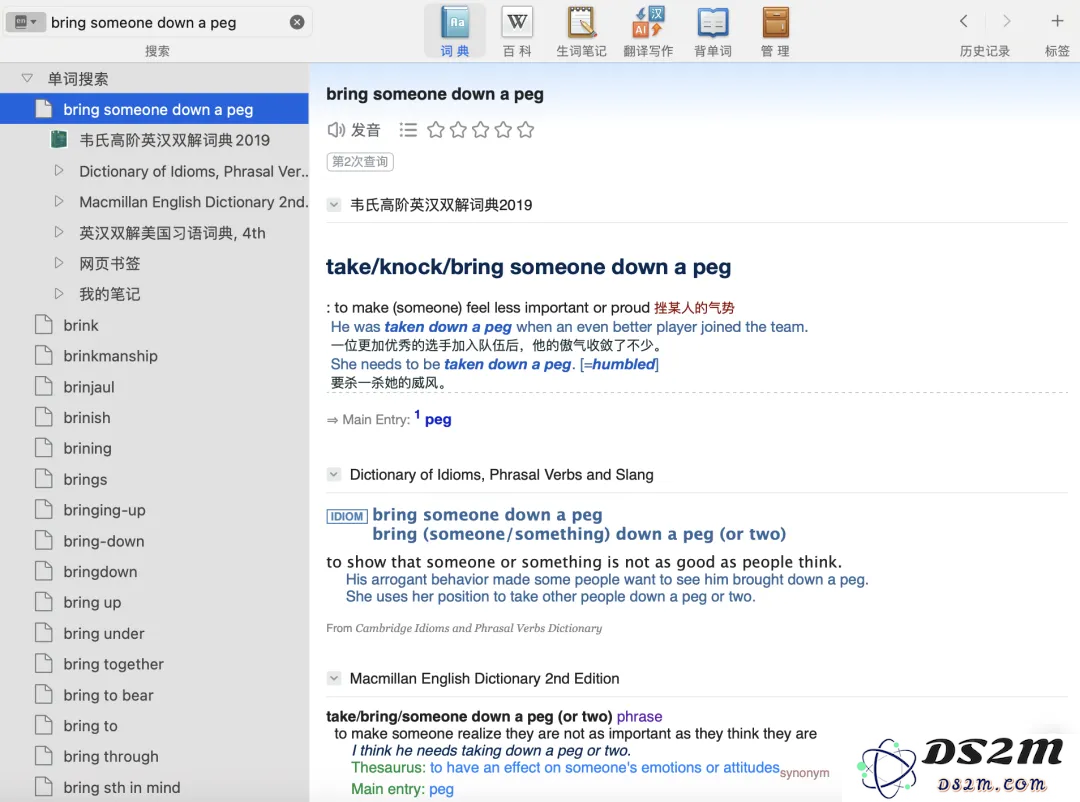Collapse the Macmillan English Dictionary content section
This screenshot has height=802, width=1080.
click(334, 679)
